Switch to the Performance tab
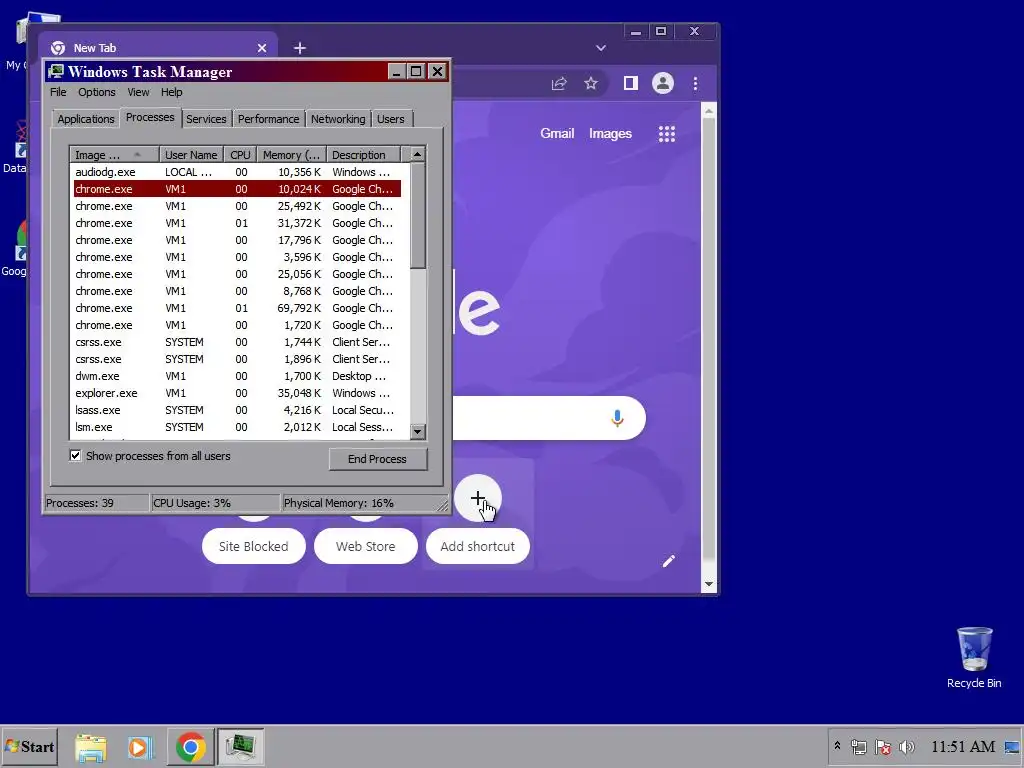The height and width of the screenshot is (768, 1024). pyautogui.click(x=268, y=119)
